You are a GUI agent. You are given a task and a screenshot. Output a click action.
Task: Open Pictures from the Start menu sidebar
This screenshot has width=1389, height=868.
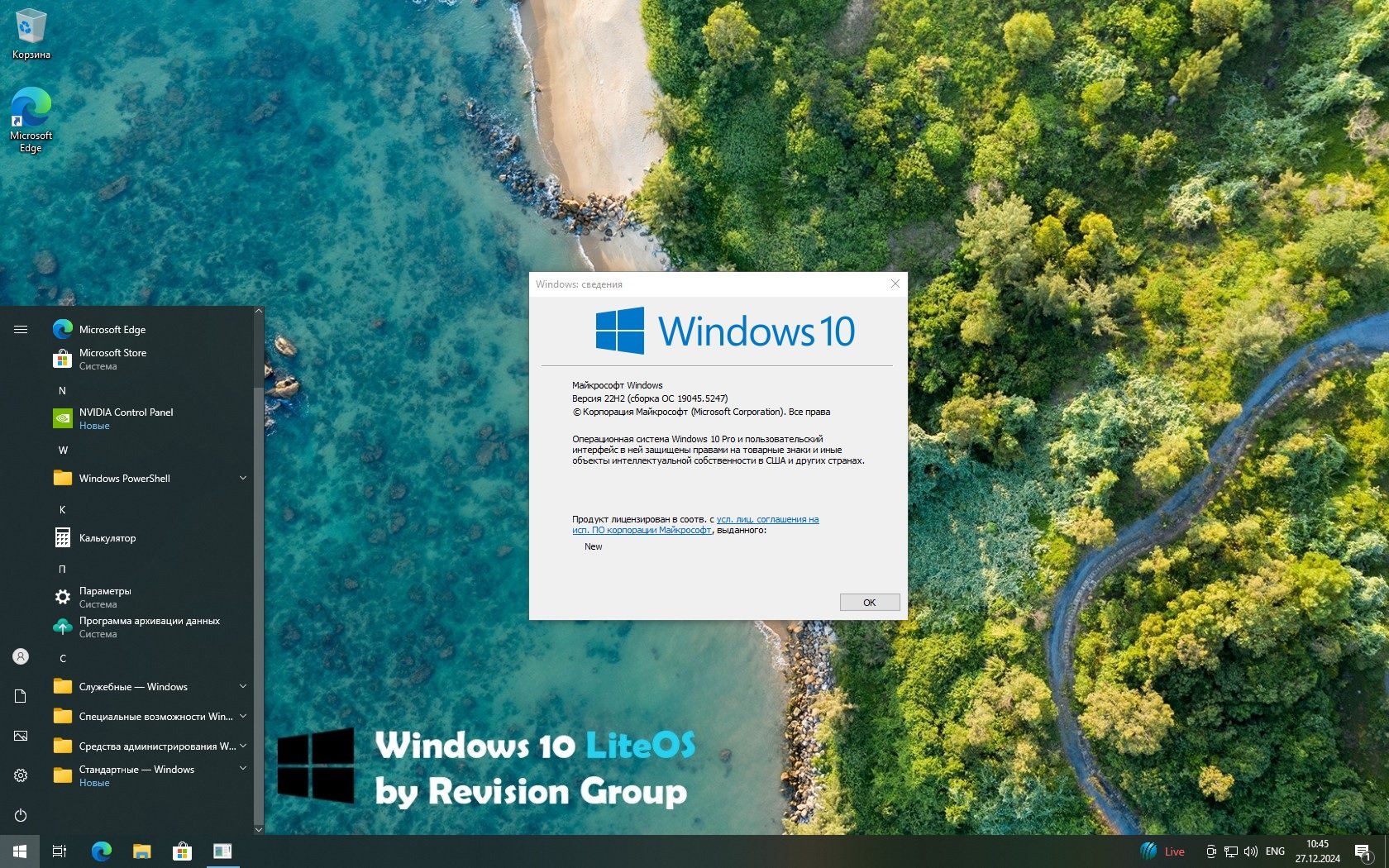21,736
